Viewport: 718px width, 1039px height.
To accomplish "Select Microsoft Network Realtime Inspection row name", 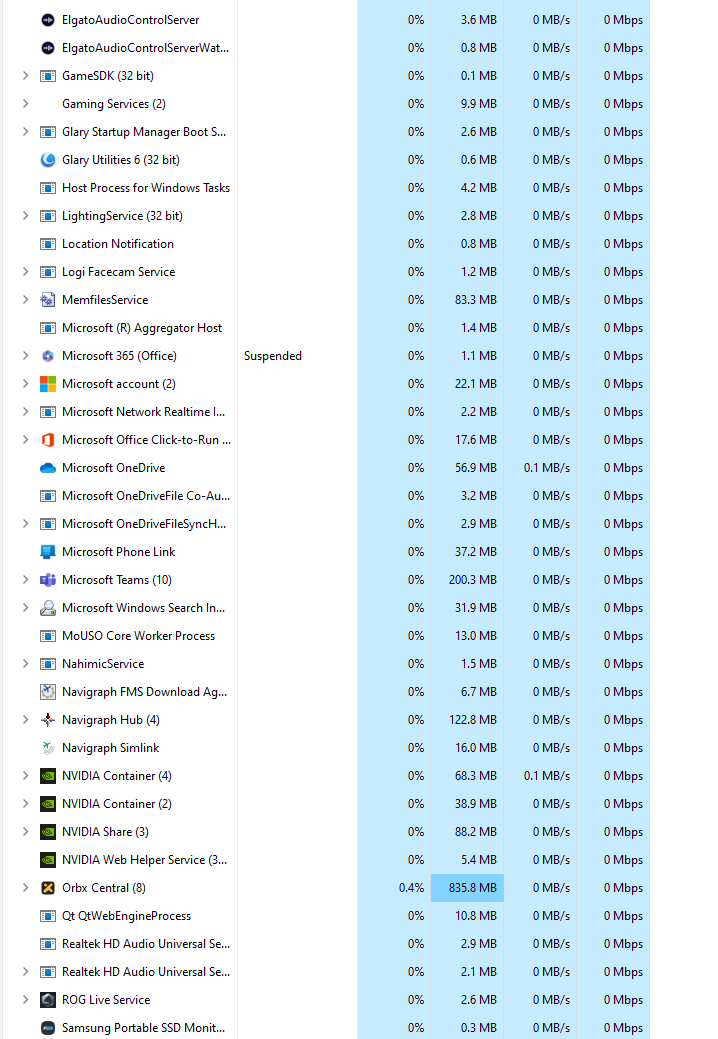I will pyautogui.click(x=143, y=411).
